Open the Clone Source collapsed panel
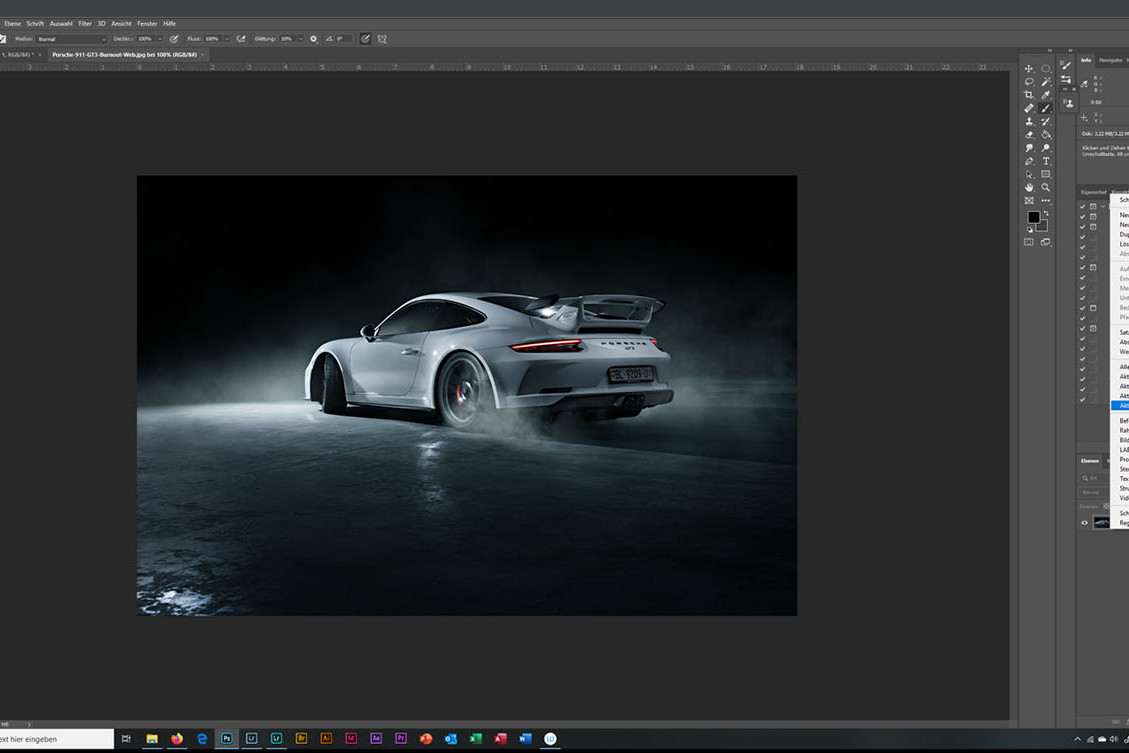The image size is (1129, 753). [1068, 103]
